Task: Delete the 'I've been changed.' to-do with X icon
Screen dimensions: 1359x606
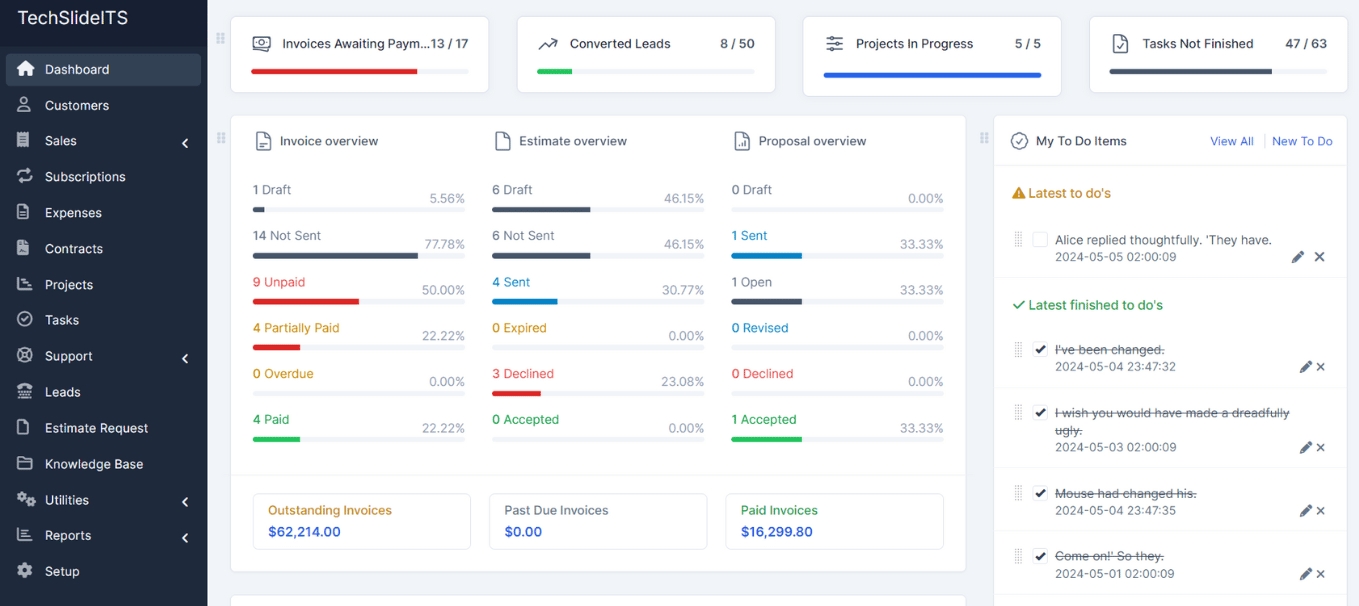Action: pos(1321,367)
